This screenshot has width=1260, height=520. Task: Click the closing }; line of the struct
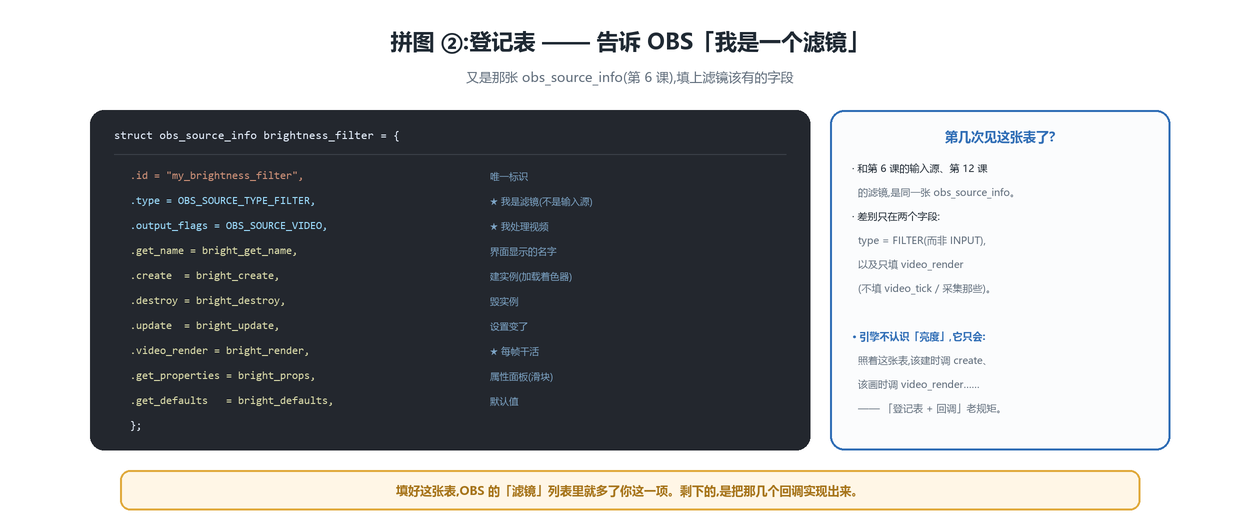click(136, 426)
